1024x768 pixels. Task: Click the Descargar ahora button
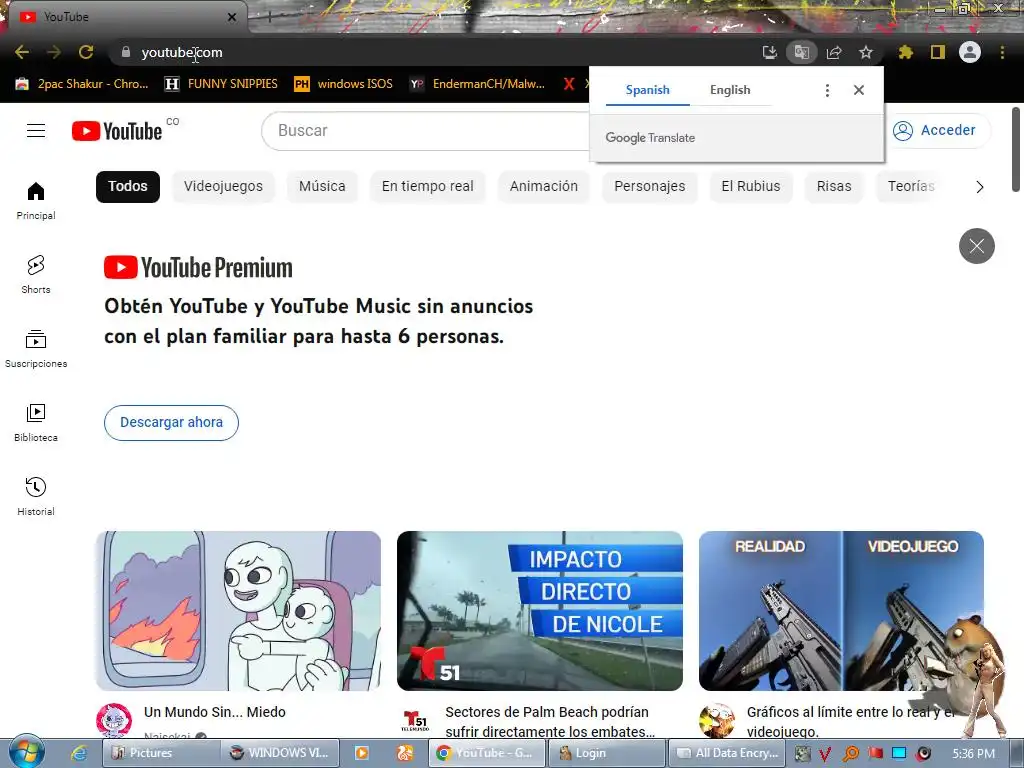point(171,423)
